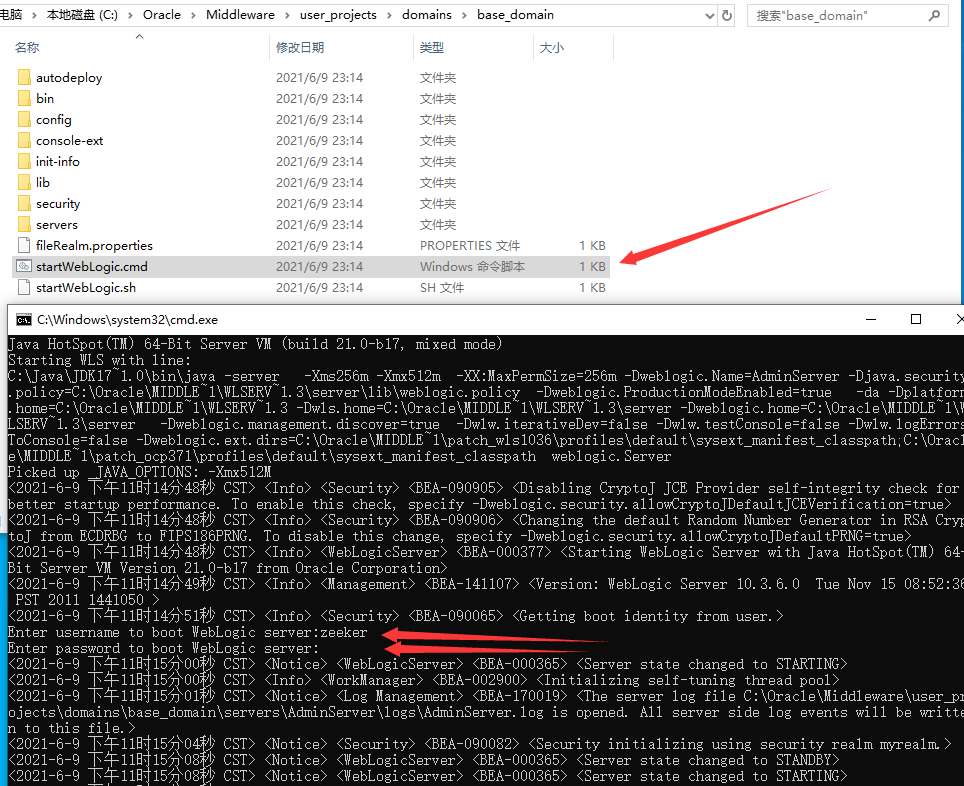Select the servers folder name
The image size is (964, 786).
(x=57, y=224)
